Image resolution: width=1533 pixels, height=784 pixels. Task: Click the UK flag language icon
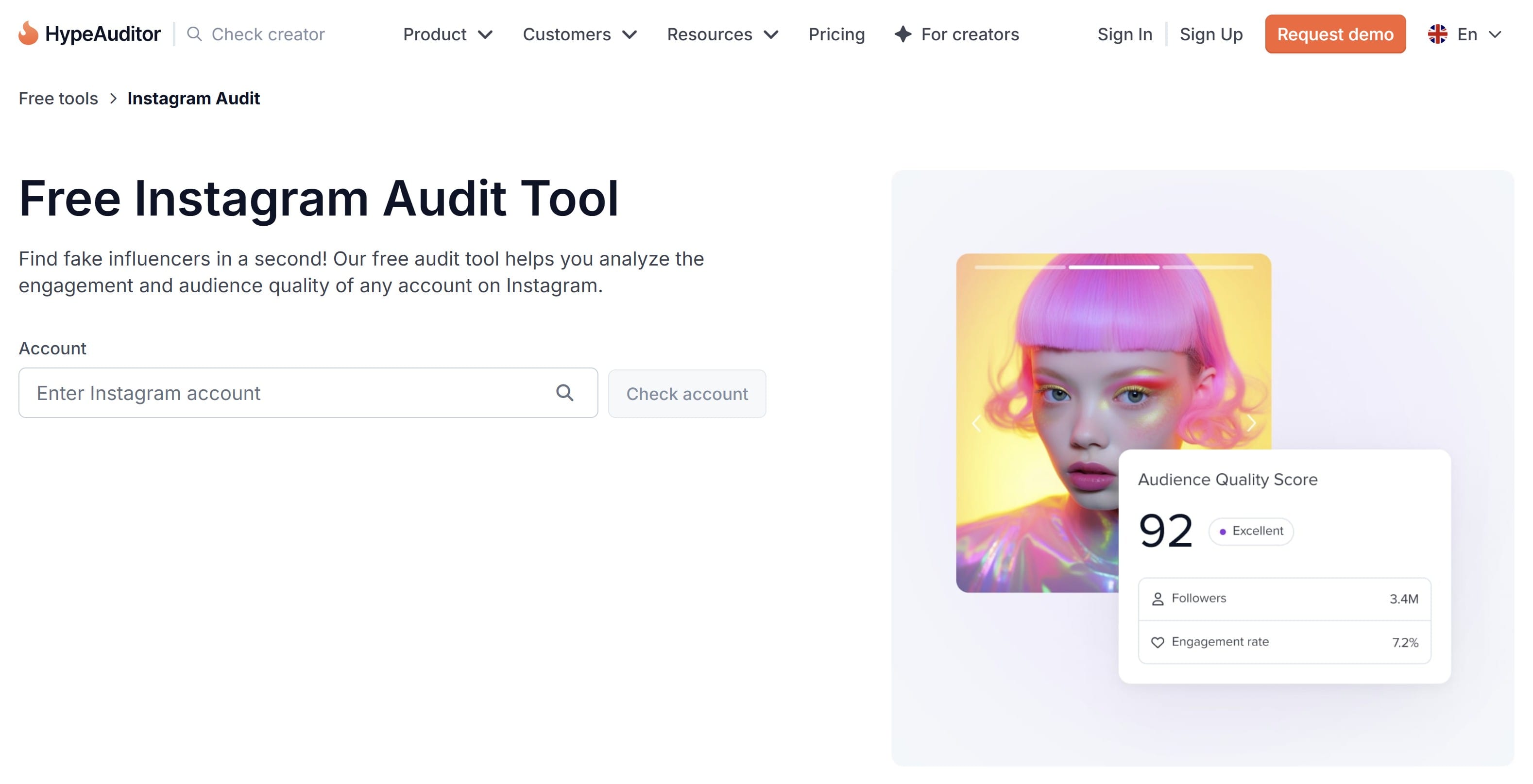[x=1437, y=34]
